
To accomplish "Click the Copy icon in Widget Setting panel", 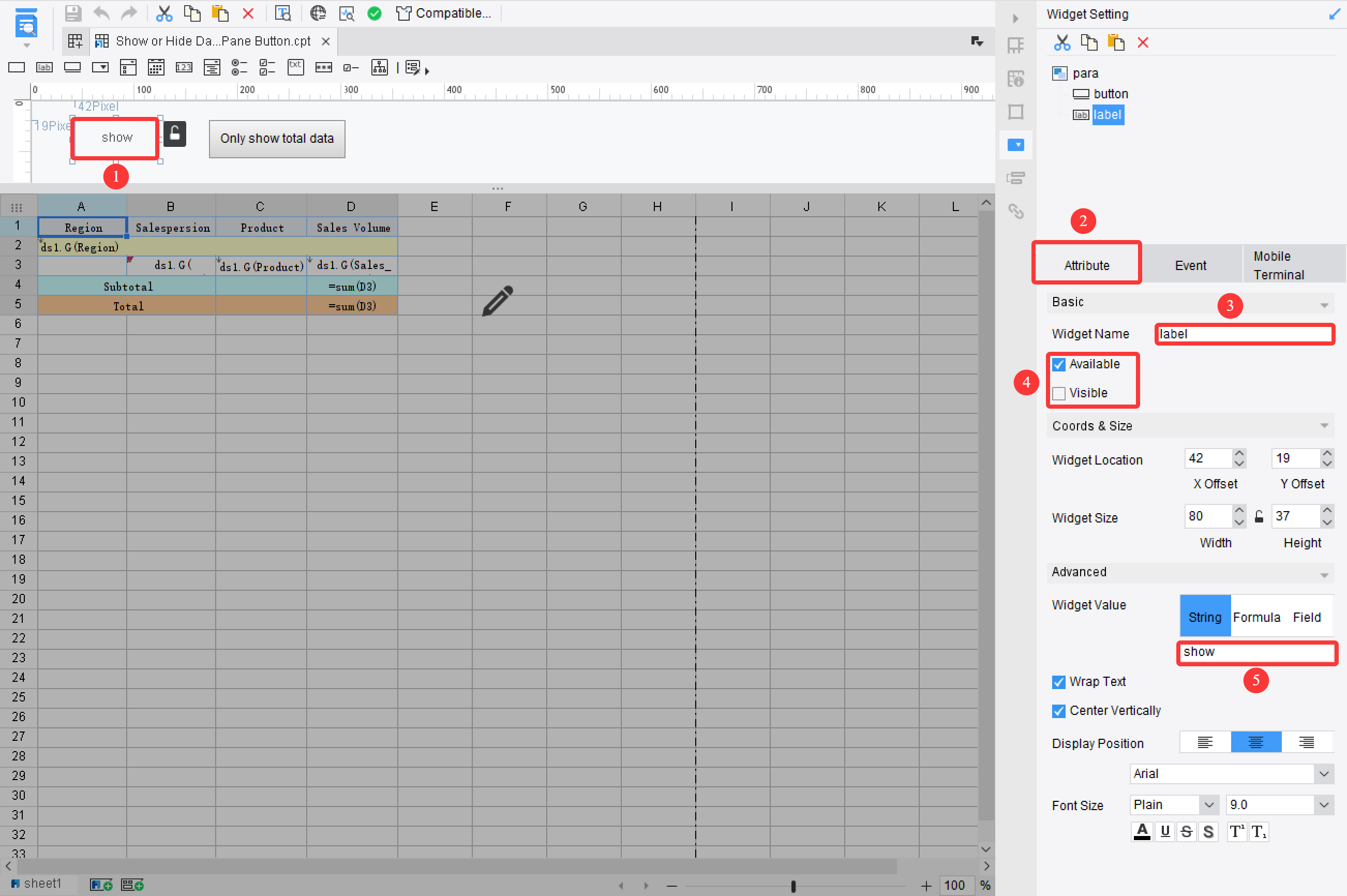I will tap(1089, 42).
